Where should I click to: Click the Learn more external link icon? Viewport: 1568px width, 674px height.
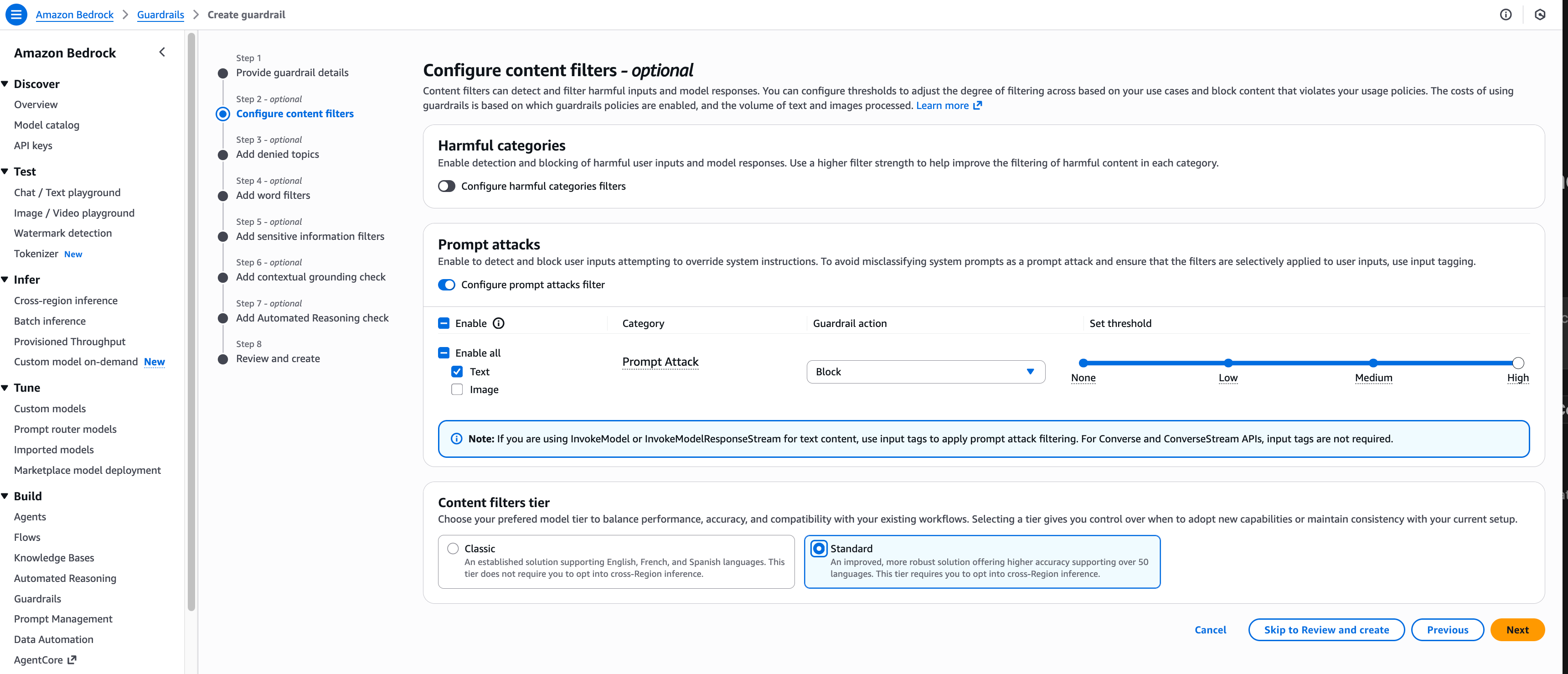pos(978,105)
